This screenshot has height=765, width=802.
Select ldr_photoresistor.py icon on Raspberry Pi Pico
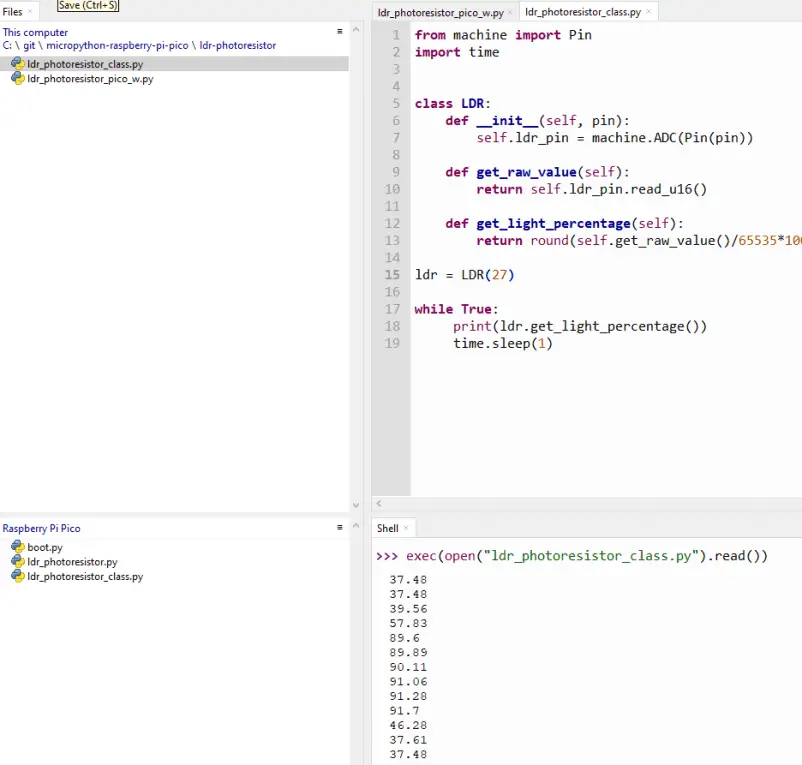coord(17,561)
